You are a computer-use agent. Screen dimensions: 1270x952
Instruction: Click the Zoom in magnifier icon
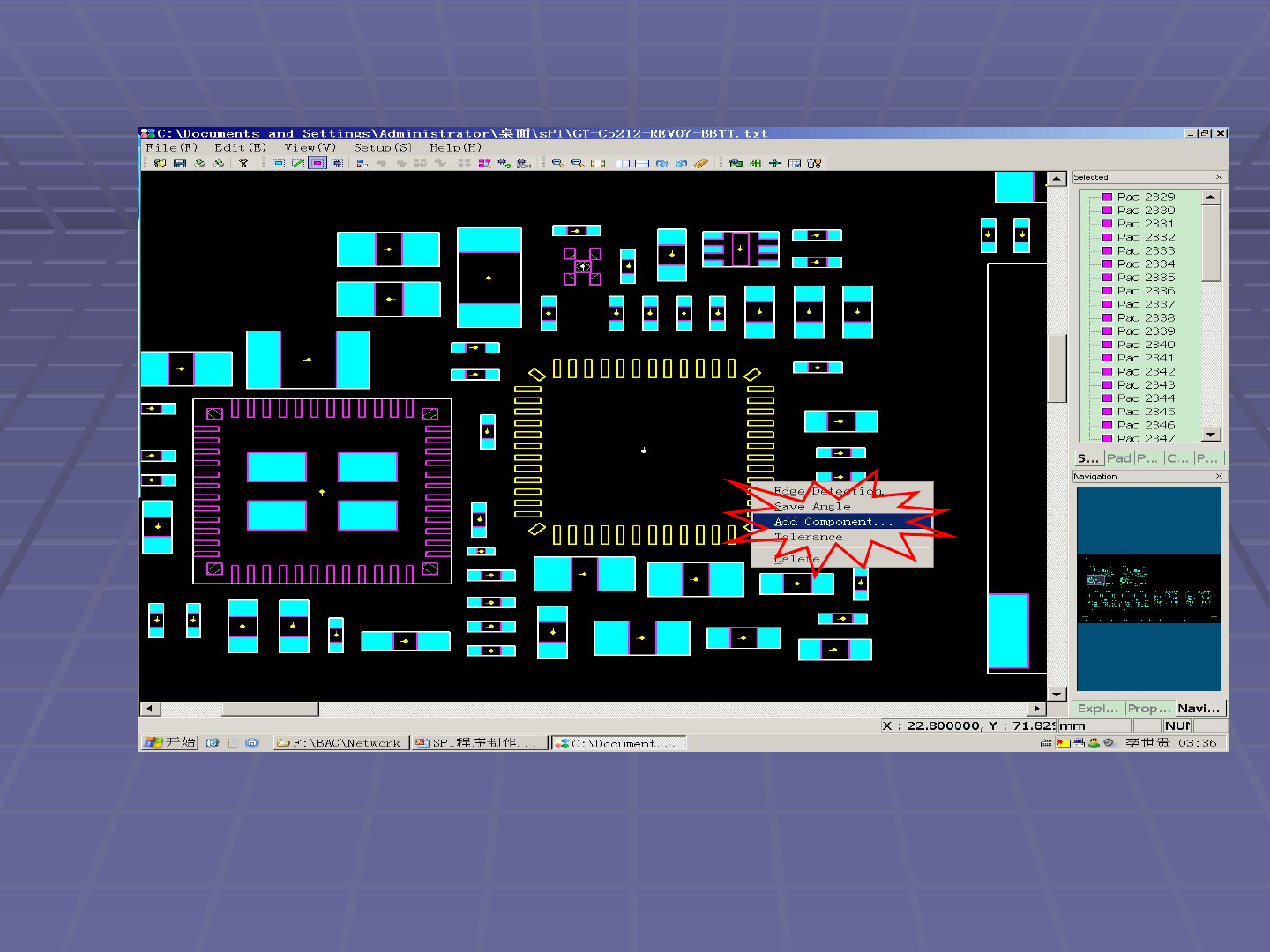click(x=557, y=163)
